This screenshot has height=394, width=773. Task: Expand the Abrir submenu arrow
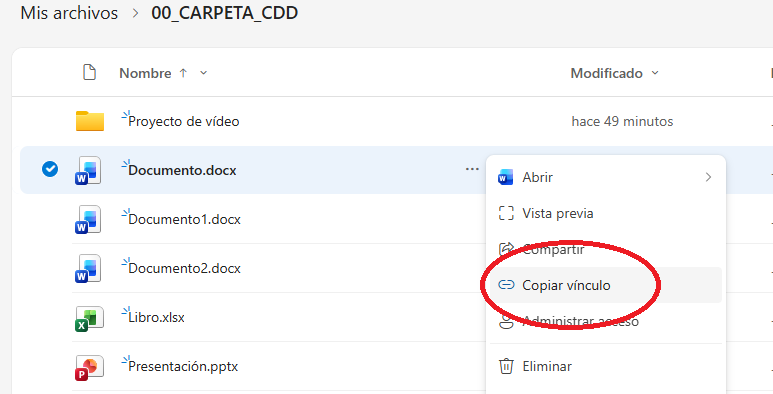point(708,177)
